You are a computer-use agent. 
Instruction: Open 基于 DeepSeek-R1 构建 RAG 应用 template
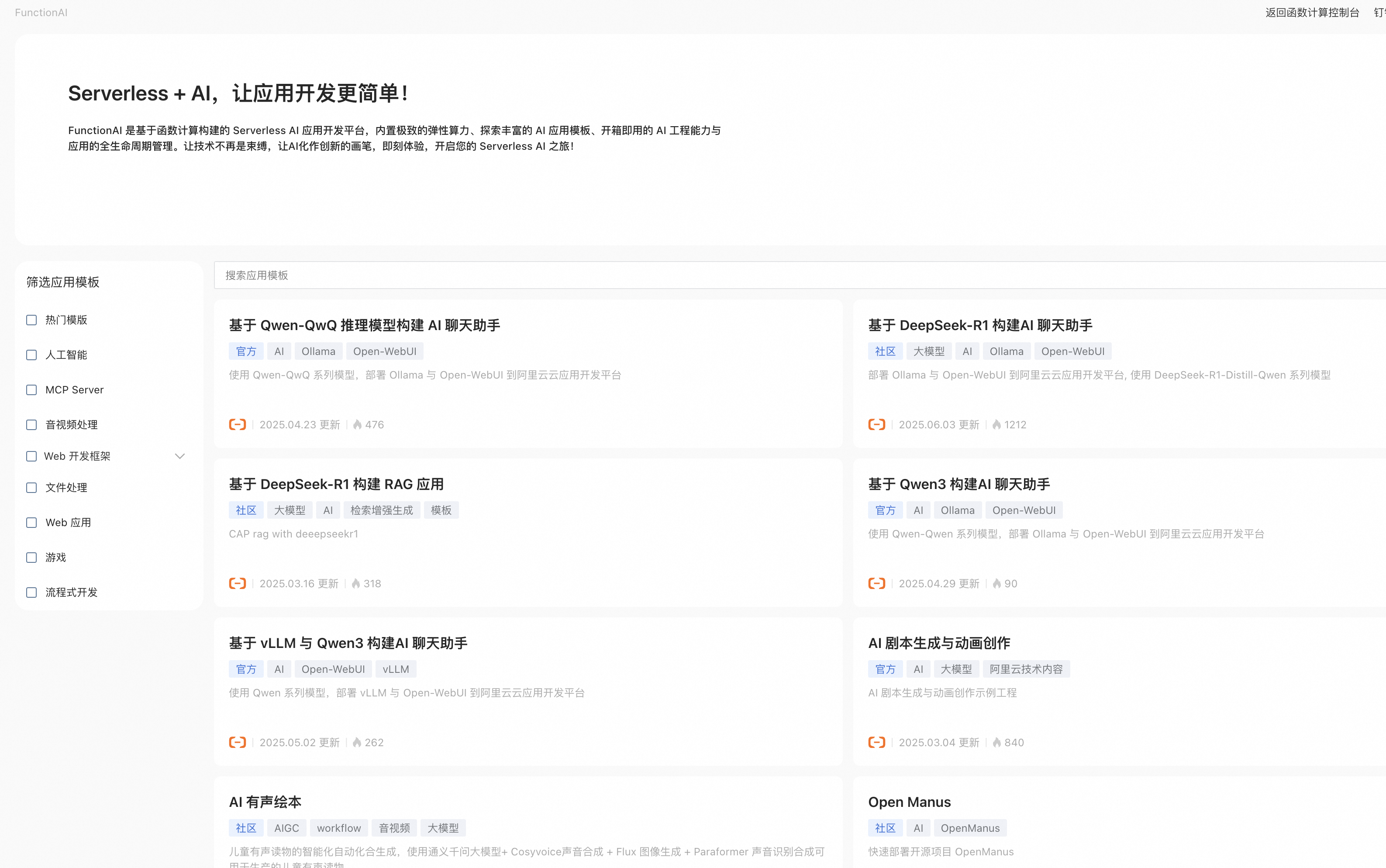[336, 485]
